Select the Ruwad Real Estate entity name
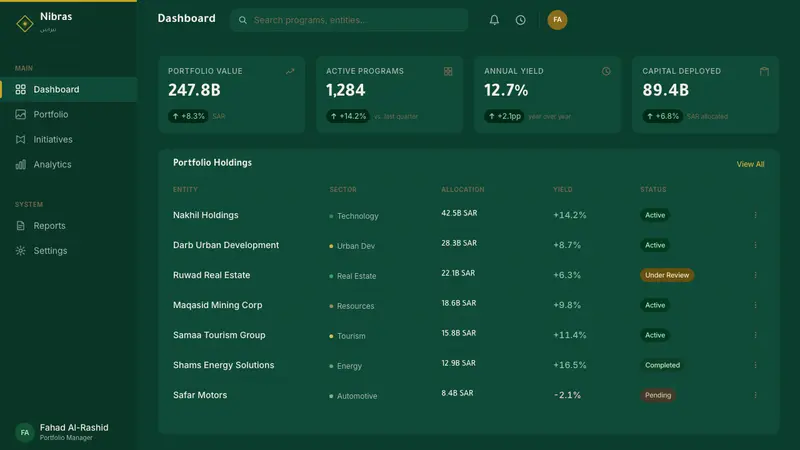 212,275
